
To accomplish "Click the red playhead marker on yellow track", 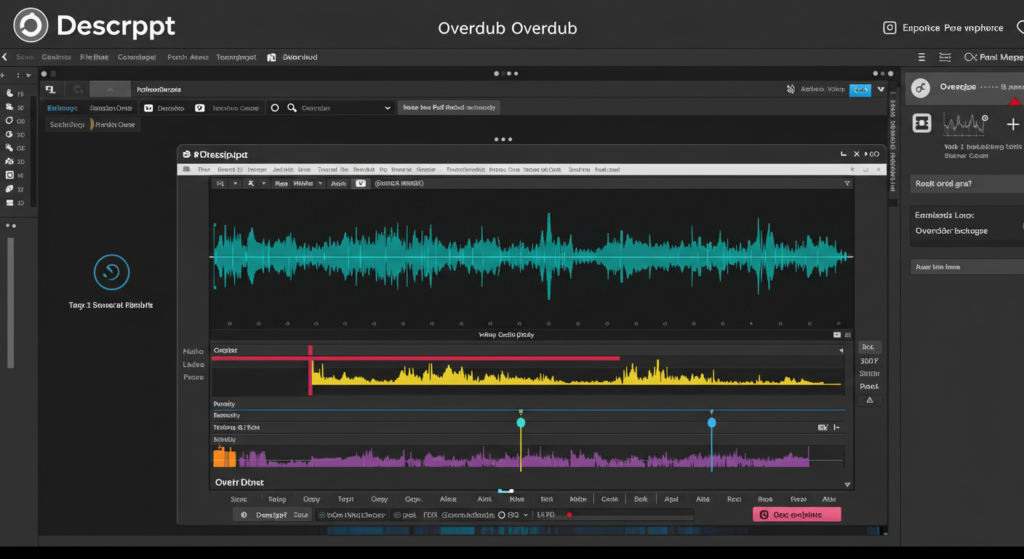I will tap(310, 370).
